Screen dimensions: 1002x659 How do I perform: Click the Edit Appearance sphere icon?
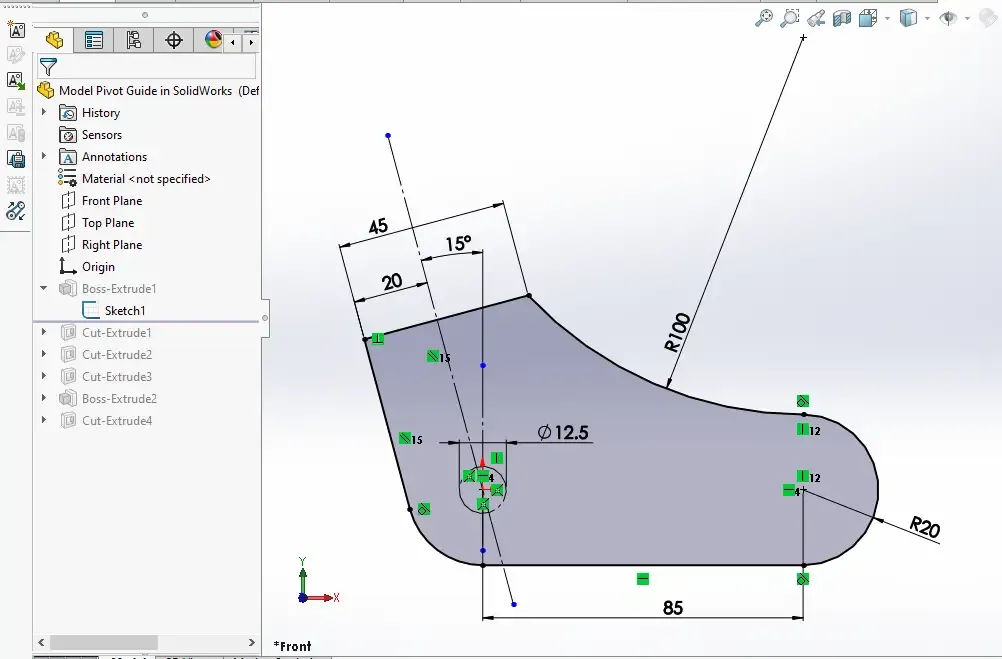click(x=988, y=18)
